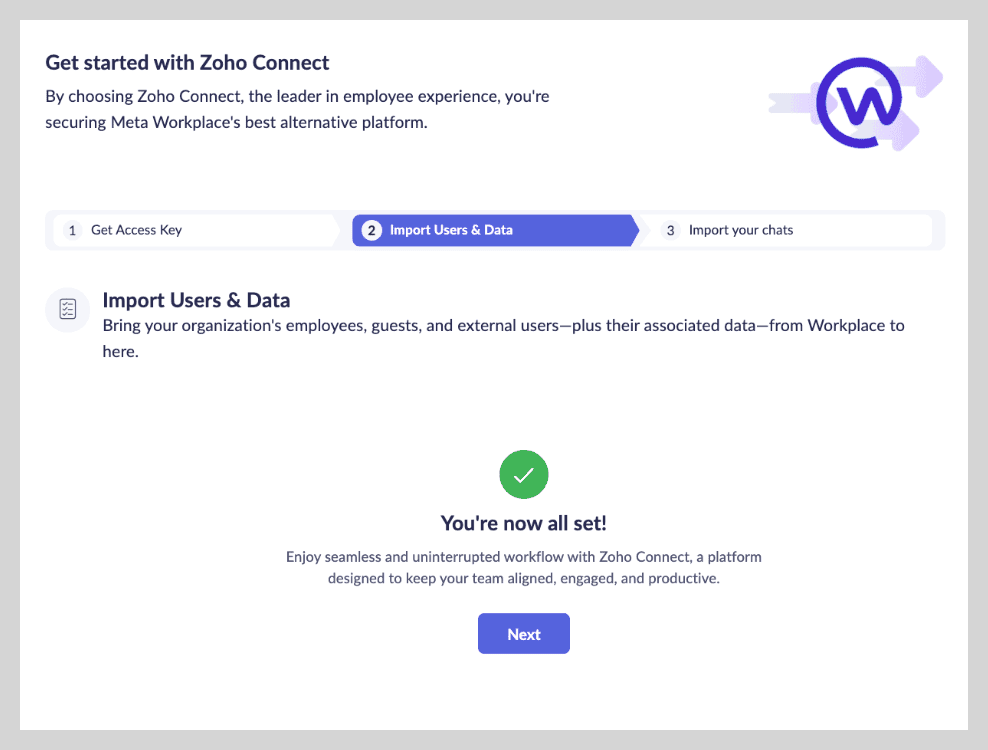Select the active Import Users & Data step

point(451,230)
